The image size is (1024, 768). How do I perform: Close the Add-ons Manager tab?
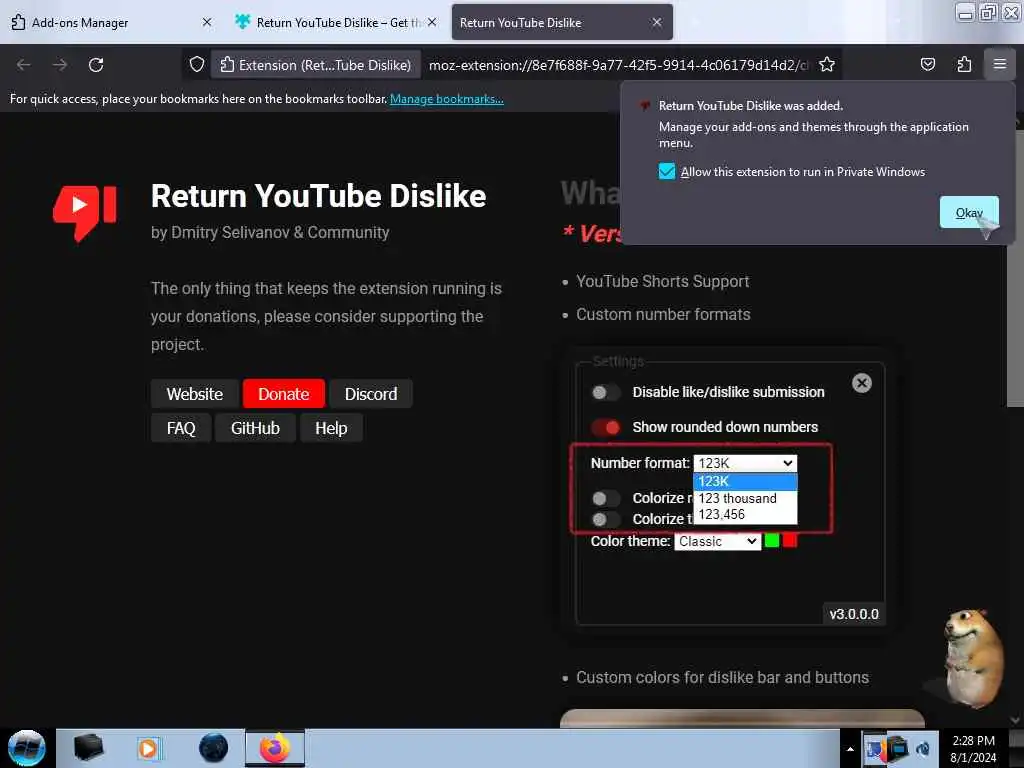pos(207,22)
